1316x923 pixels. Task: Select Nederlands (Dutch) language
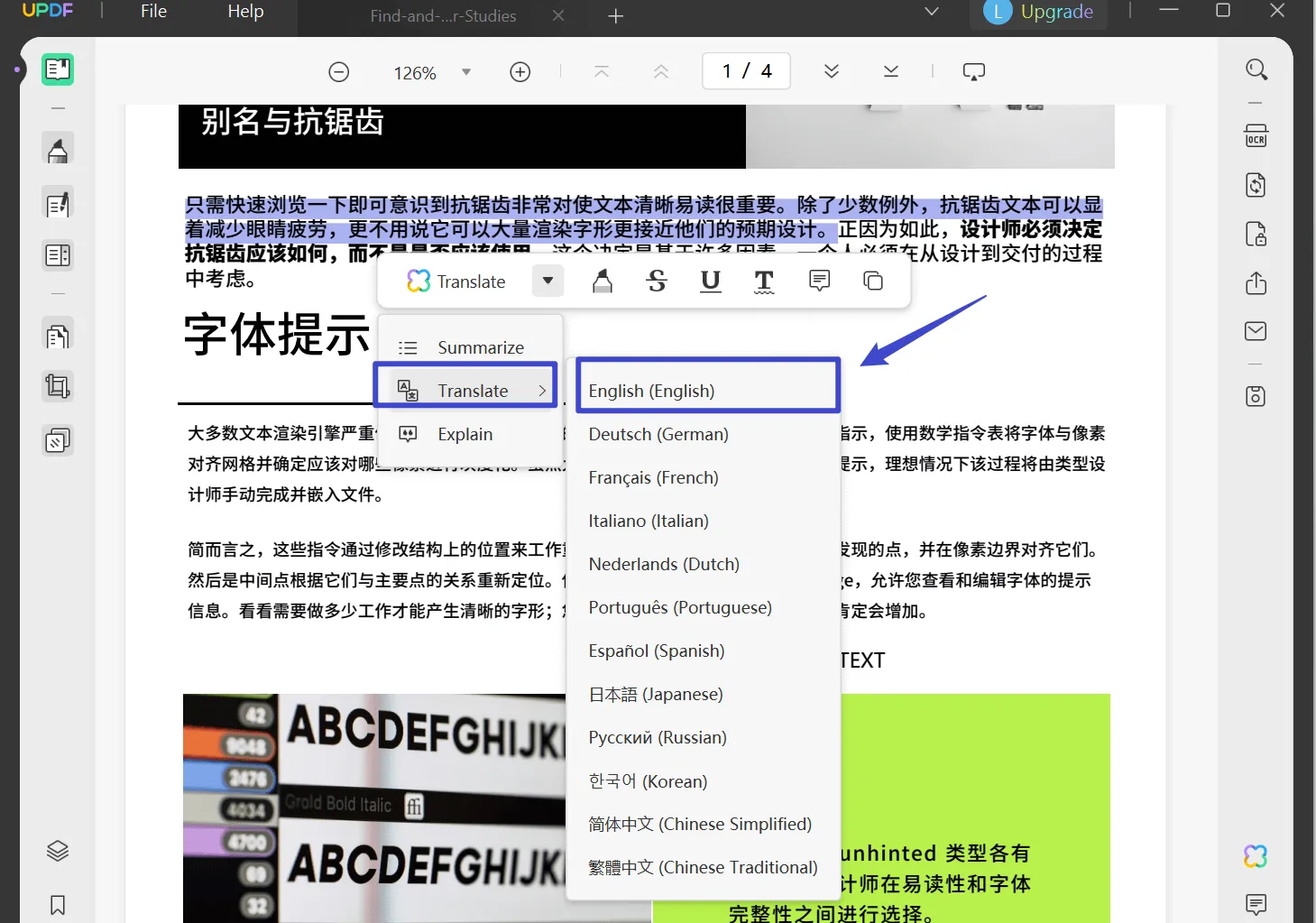[704, 564]
